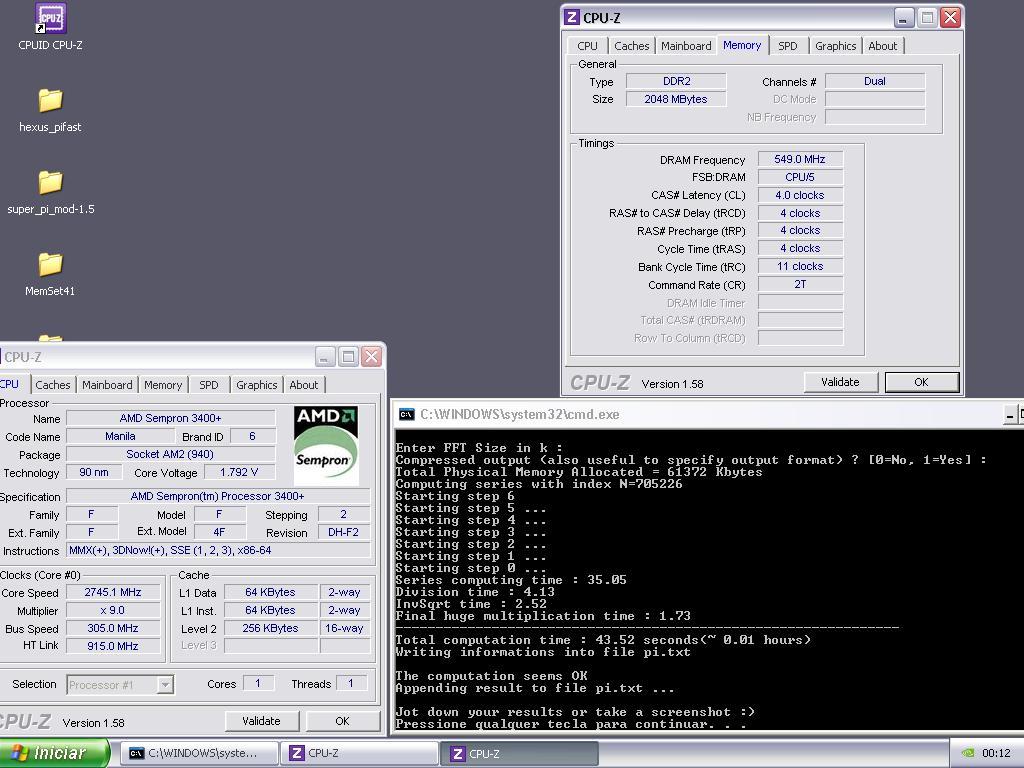Screen dimensions: 1024x768
Task: Minimize the cmd.exe window
Action: coord(1010,415)
